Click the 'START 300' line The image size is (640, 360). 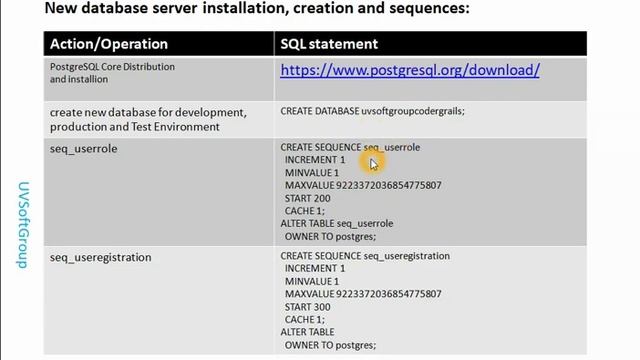(308, 307)
